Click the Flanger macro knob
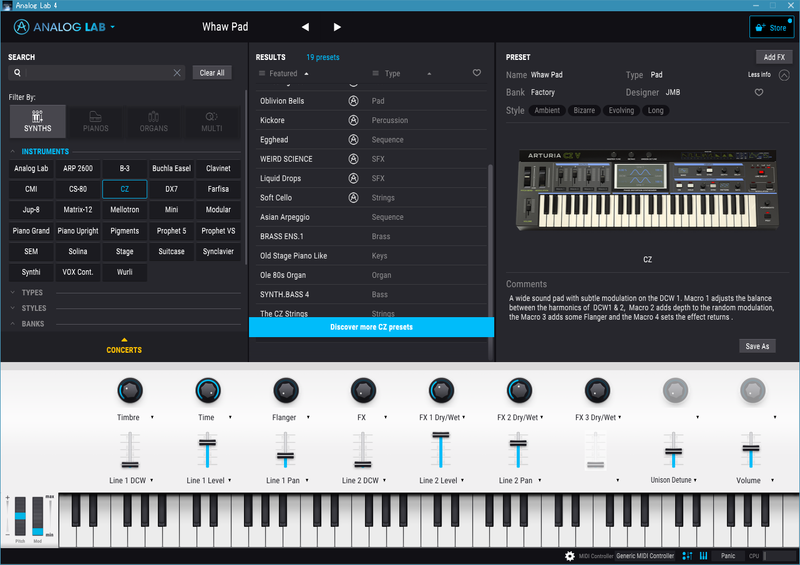This screenshot has height=565, width=800. click(286, 391)
